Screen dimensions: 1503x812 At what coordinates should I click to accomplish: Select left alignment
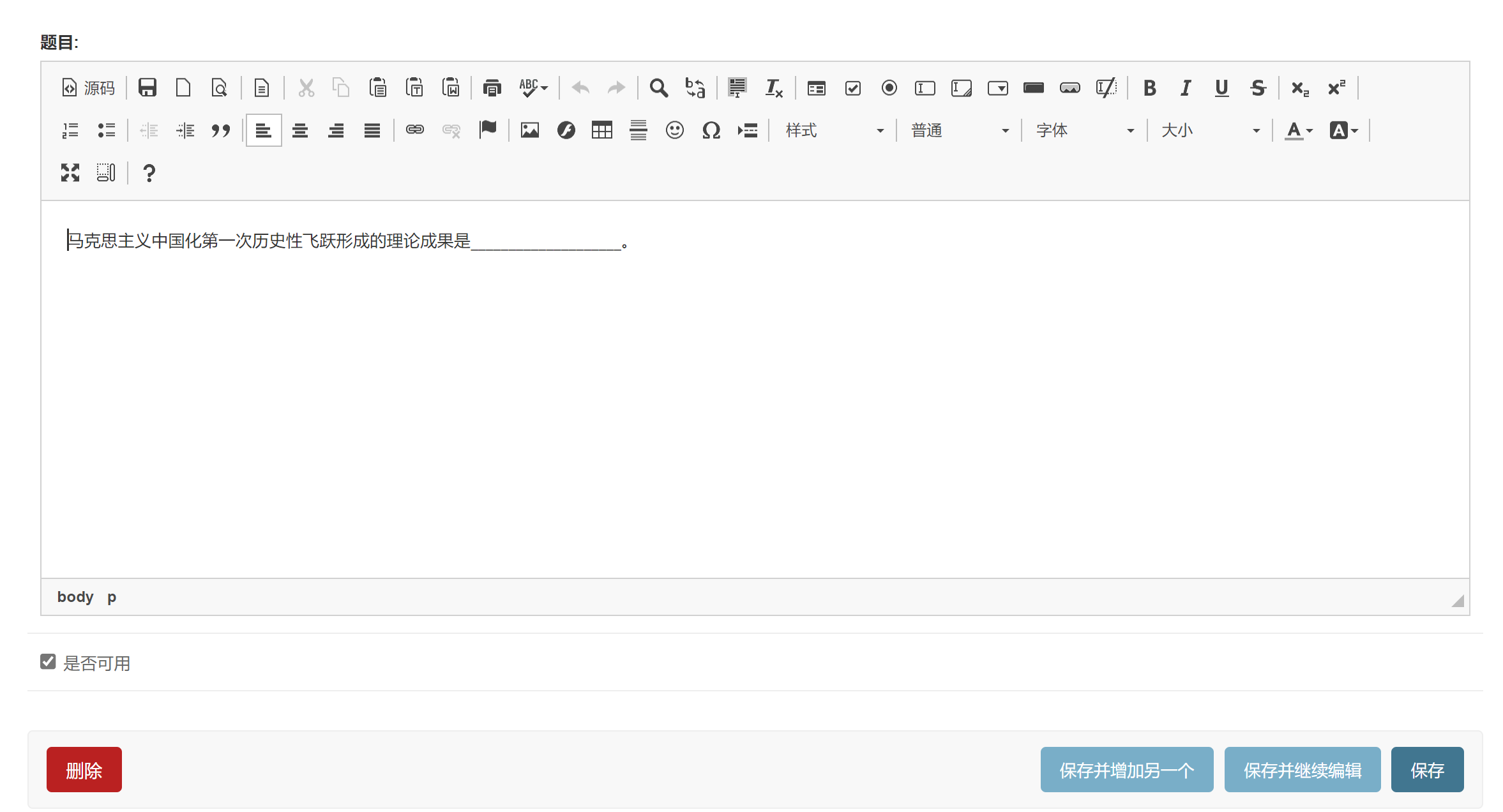pos(264,130)
